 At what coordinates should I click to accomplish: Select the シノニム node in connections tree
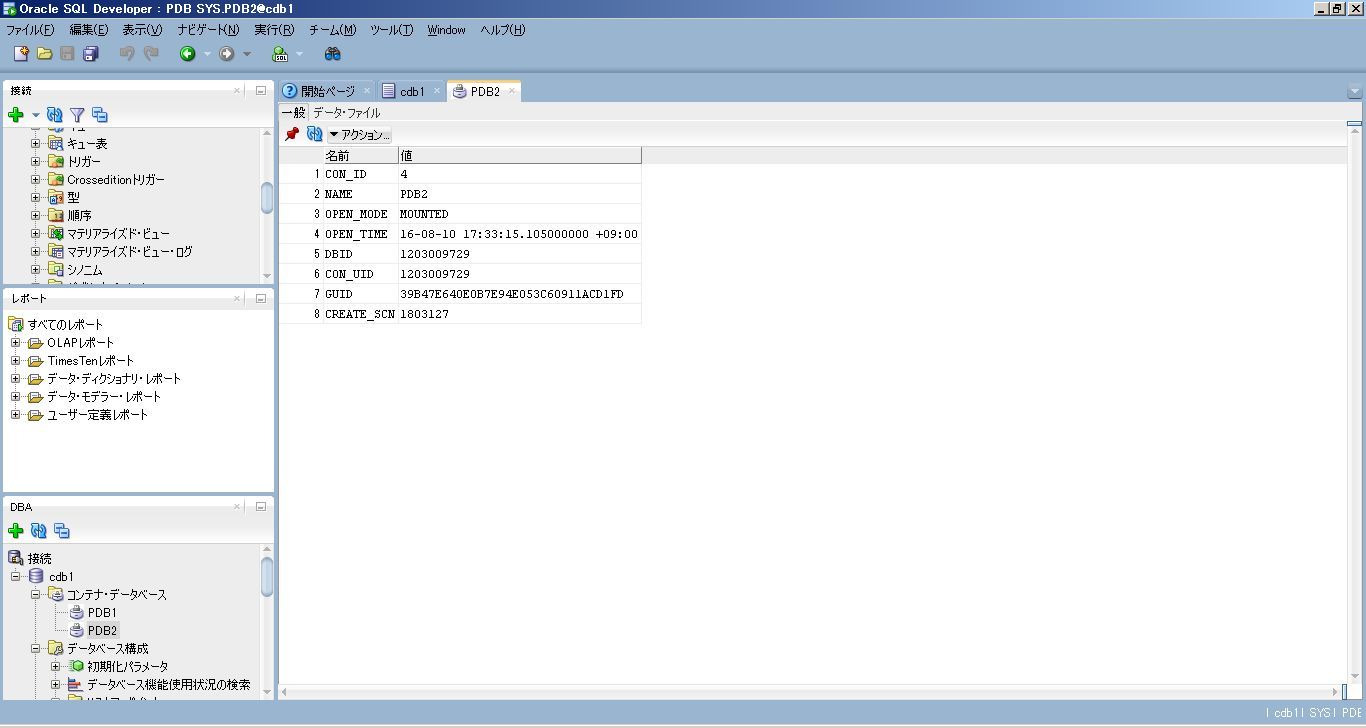tap(84, 270)
